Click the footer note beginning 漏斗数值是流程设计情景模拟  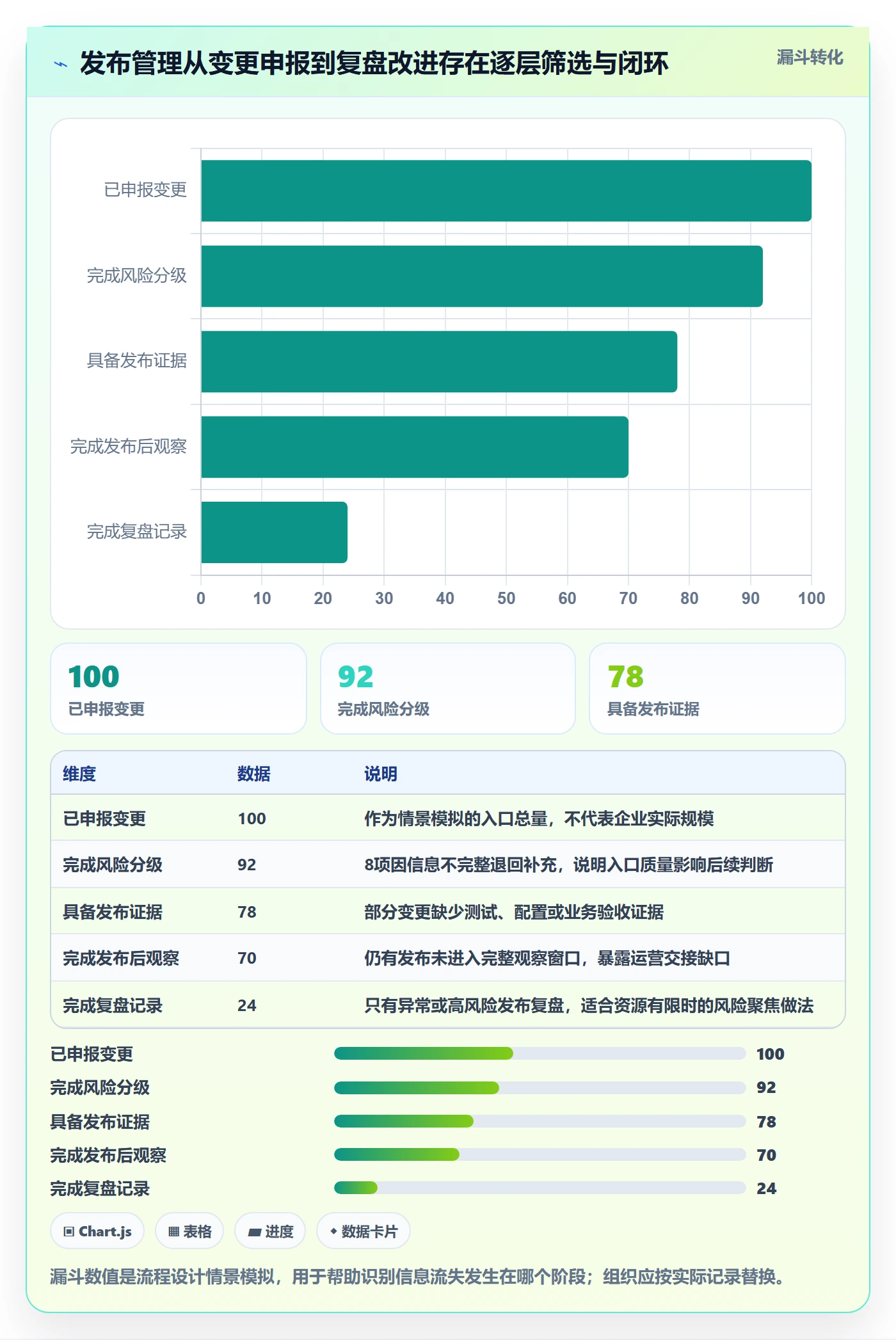[417, 1277]
